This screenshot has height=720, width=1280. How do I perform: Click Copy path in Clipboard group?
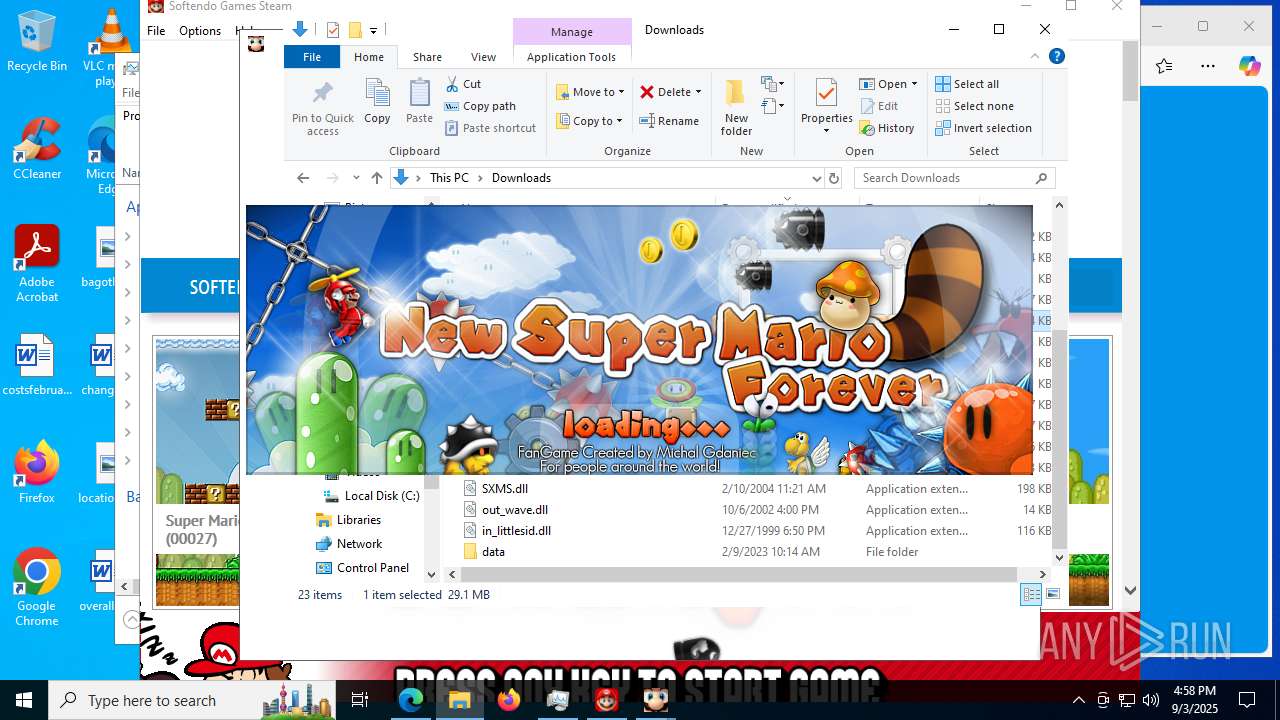[x=480, y=106]
